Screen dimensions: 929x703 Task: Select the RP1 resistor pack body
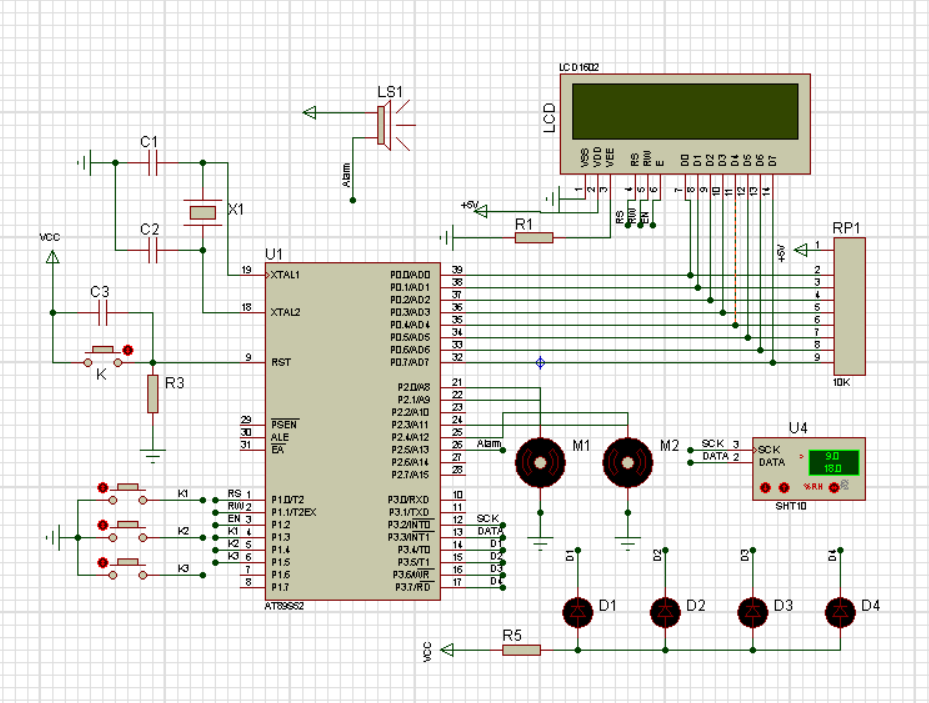(851, 308)
